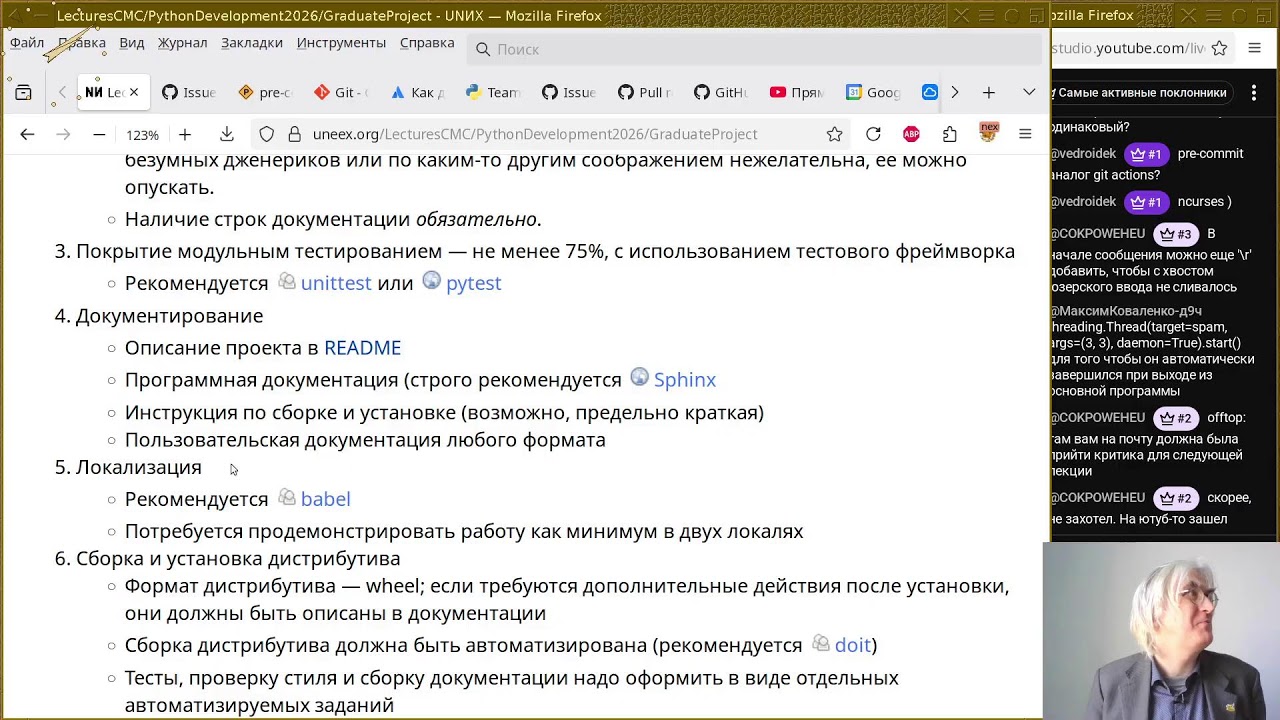Click 'Самые активные поклонники' chat chip
Viewport: 1280px width, 720px height.
click(x=1141, y=92)
